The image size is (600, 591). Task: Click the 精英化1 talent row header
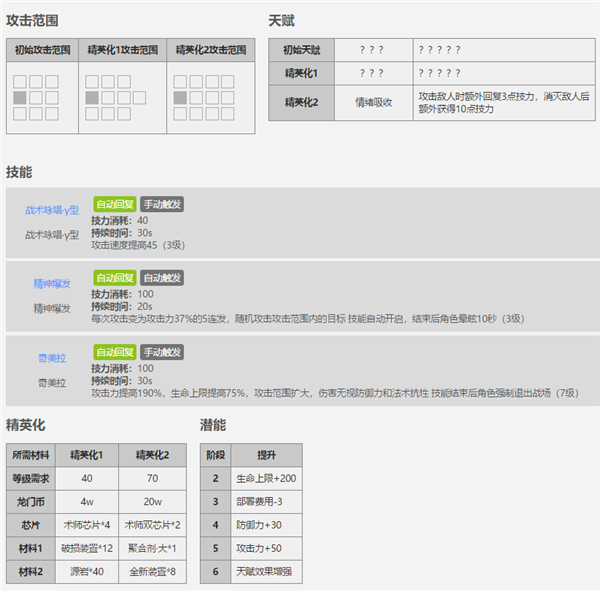click(302, 73)
